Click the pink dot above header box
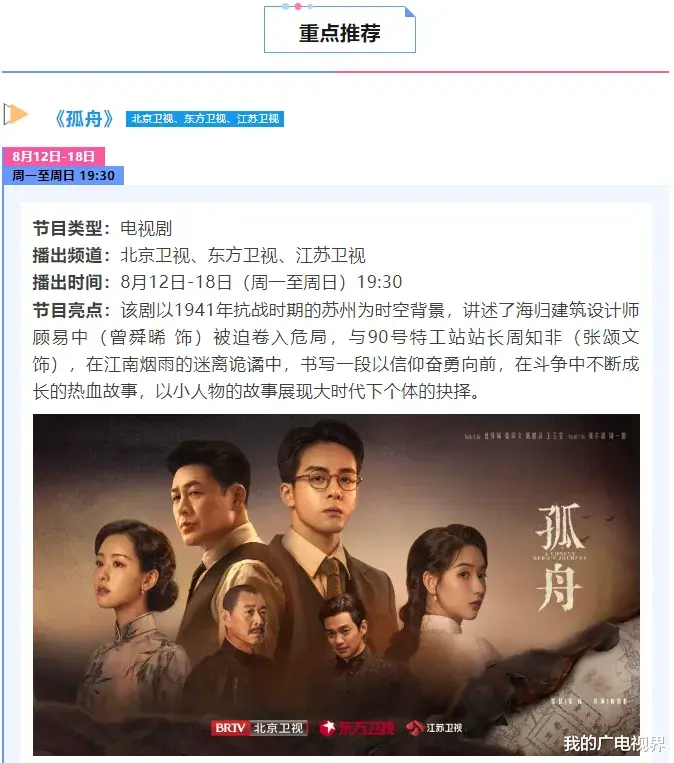 [298, 6]
